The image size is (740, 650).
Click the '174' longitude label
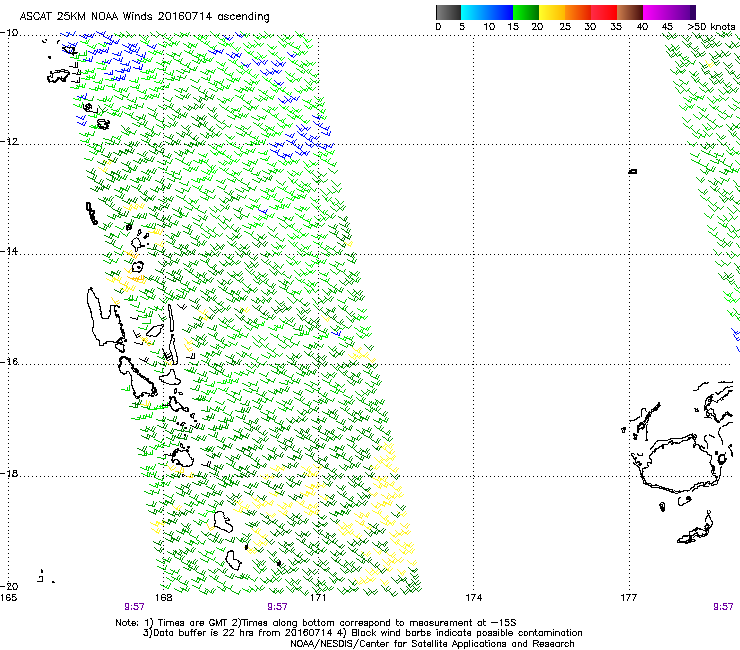(x=473, y=598)
